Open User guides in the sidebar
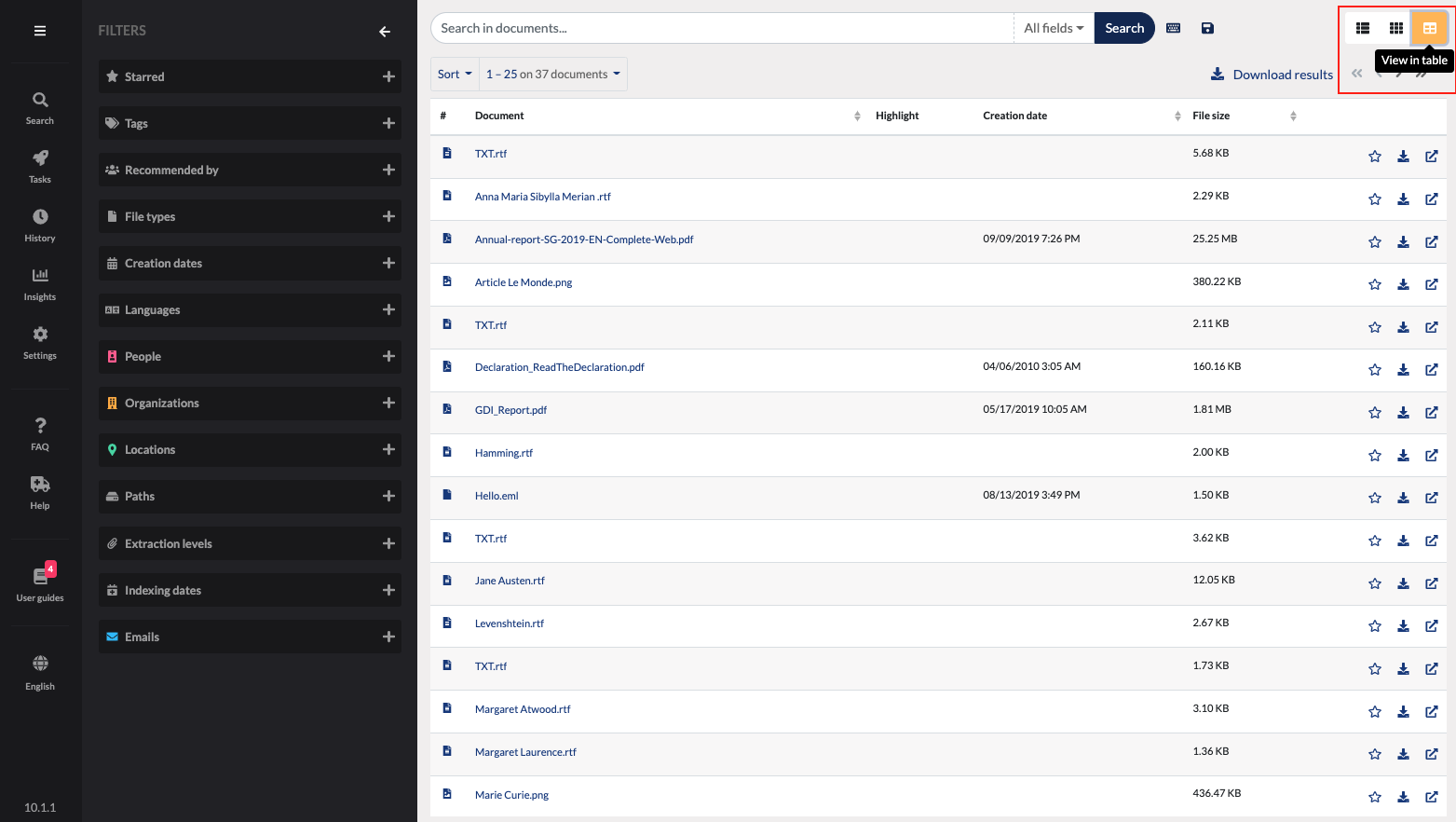Image resolution: width=1456 pixels, height=822 pixels. [40, 584]
